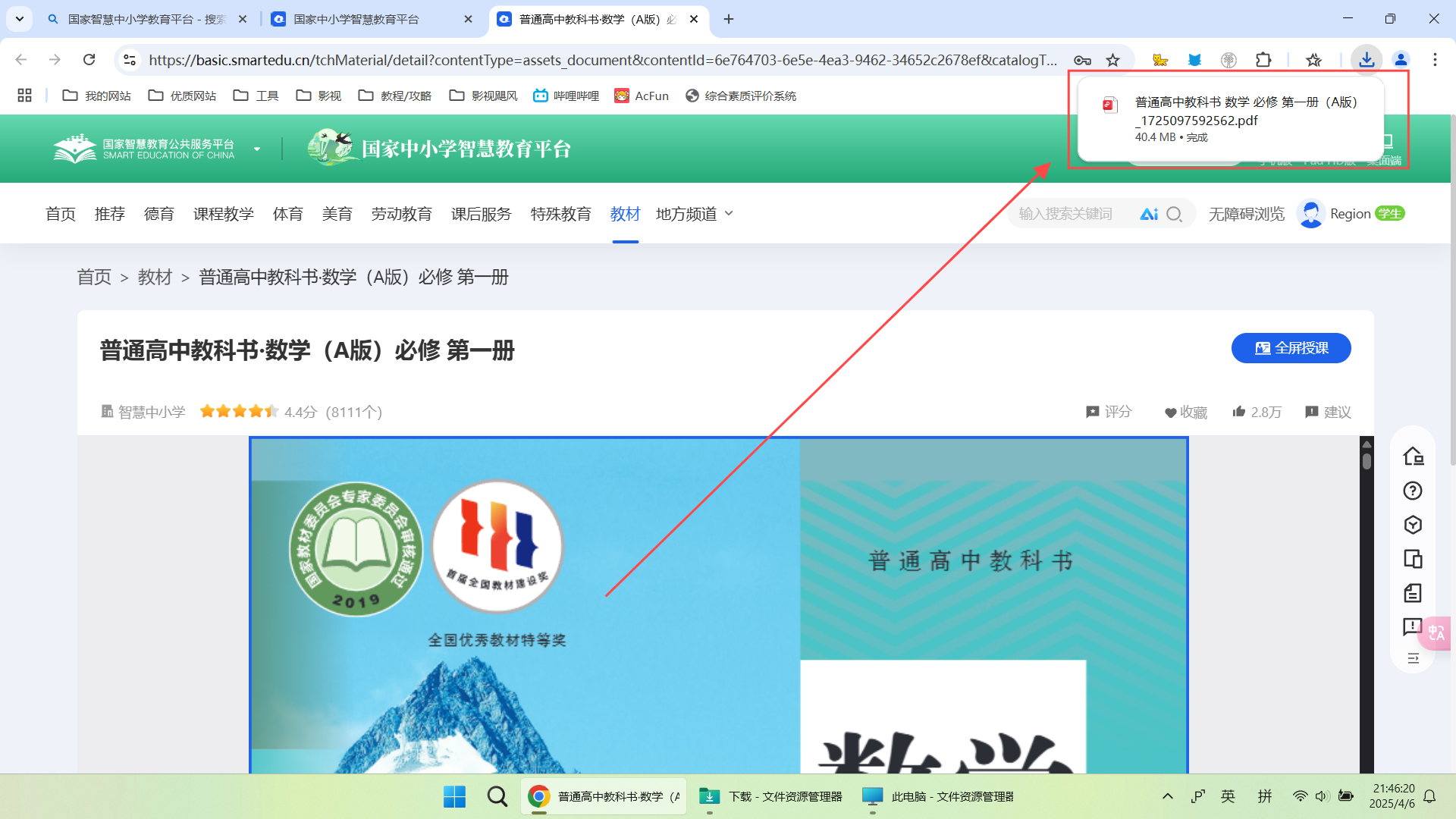Click the AI search icon
Viewport: 1456px width, 819px height.
pos(1149,214)
